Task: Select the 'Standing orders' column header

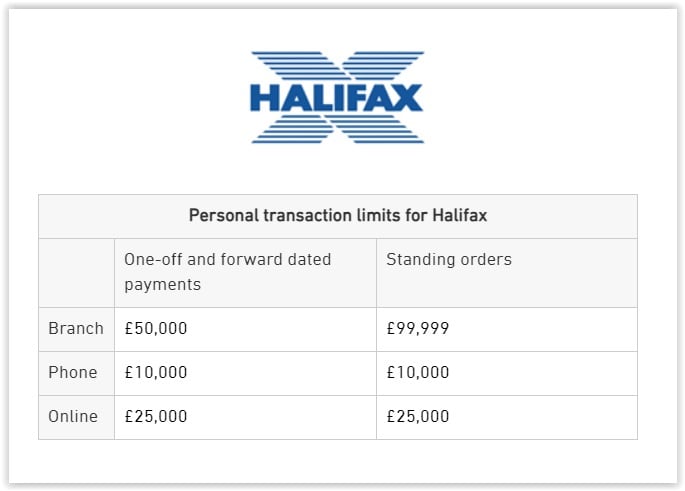Action: click(x=507, y=273)
